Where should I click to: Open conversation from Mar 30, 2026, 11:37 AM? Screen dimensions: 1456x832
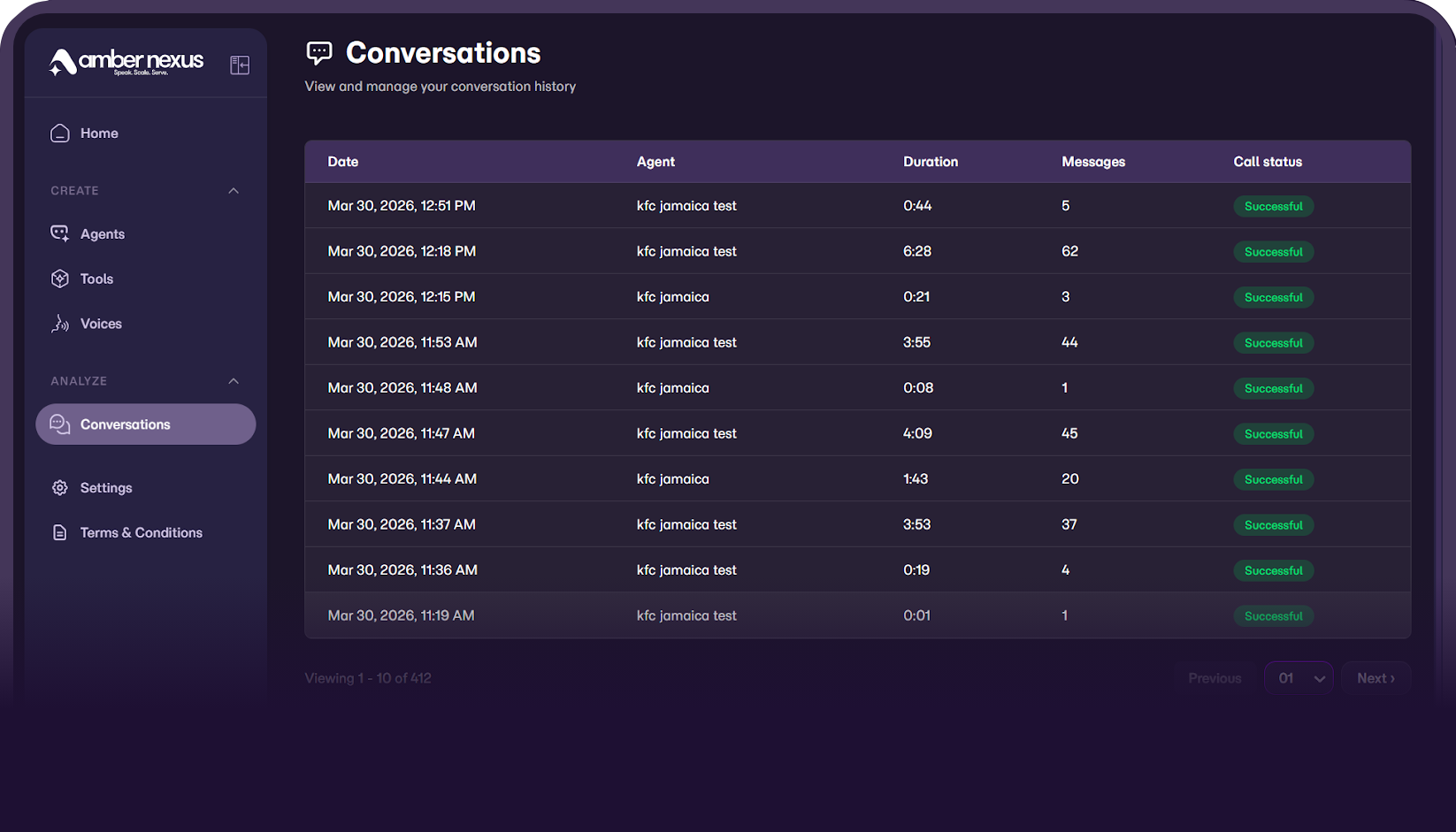pyautogui.click(x=858, y=524)
